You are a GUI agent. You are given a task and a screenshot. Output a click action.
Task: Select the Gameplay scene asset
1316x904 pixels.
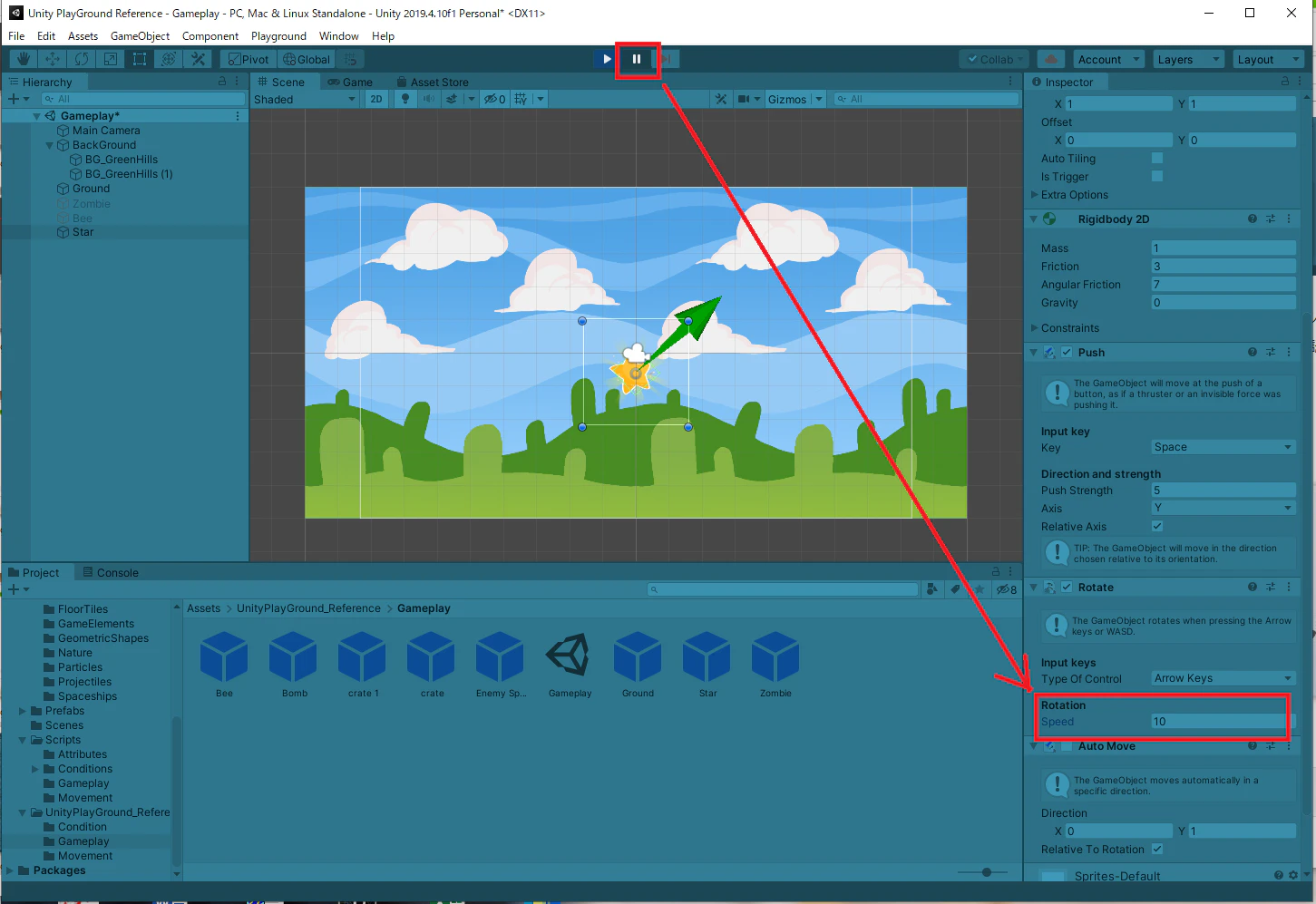tap(570, 665)
